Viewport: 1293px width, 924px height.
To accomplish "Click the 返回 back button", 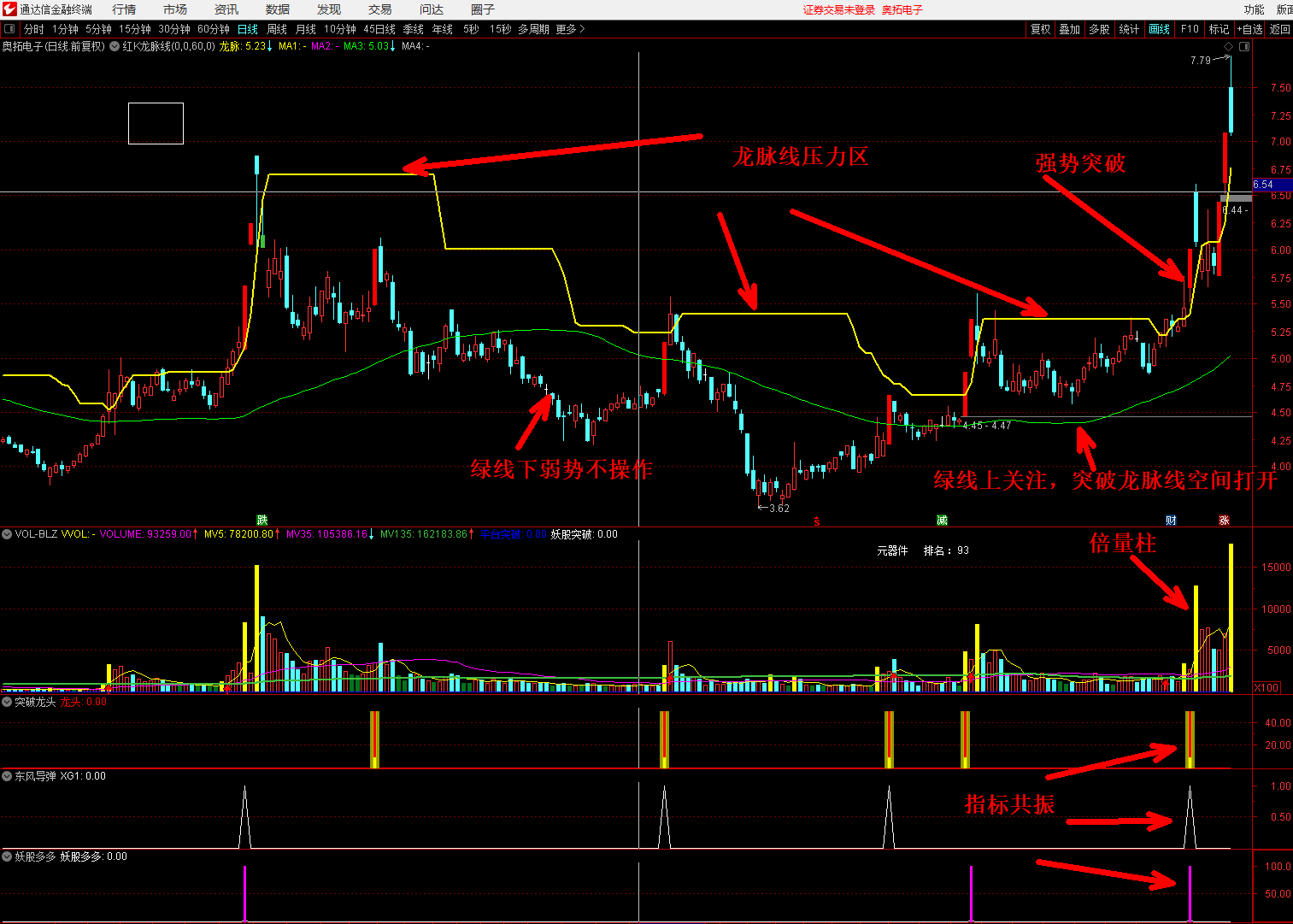I will pyautogui.click(x=1280, y=29).
